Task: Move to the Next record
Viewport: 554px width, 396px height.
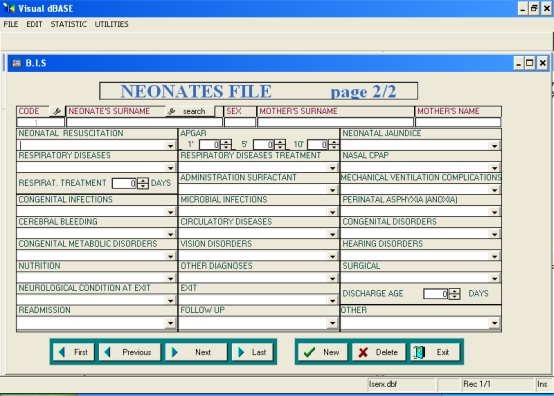Action: 196,352
